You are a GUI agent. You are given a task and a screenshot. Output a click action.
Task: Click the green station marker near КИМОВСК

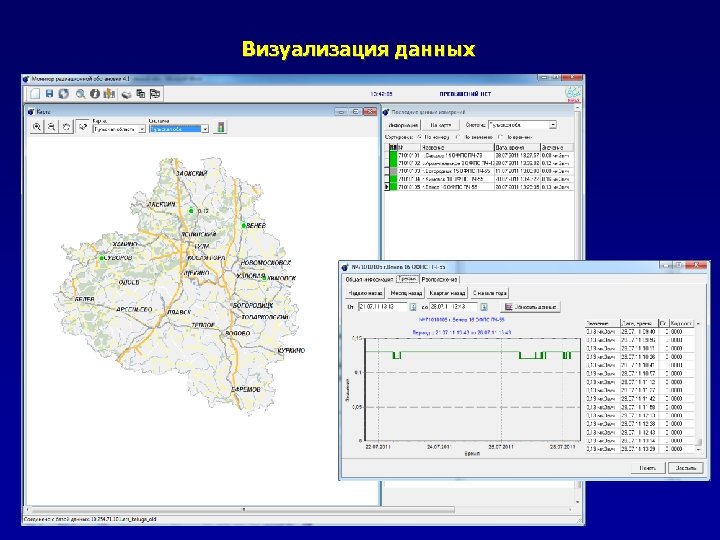tap(264, 278)
